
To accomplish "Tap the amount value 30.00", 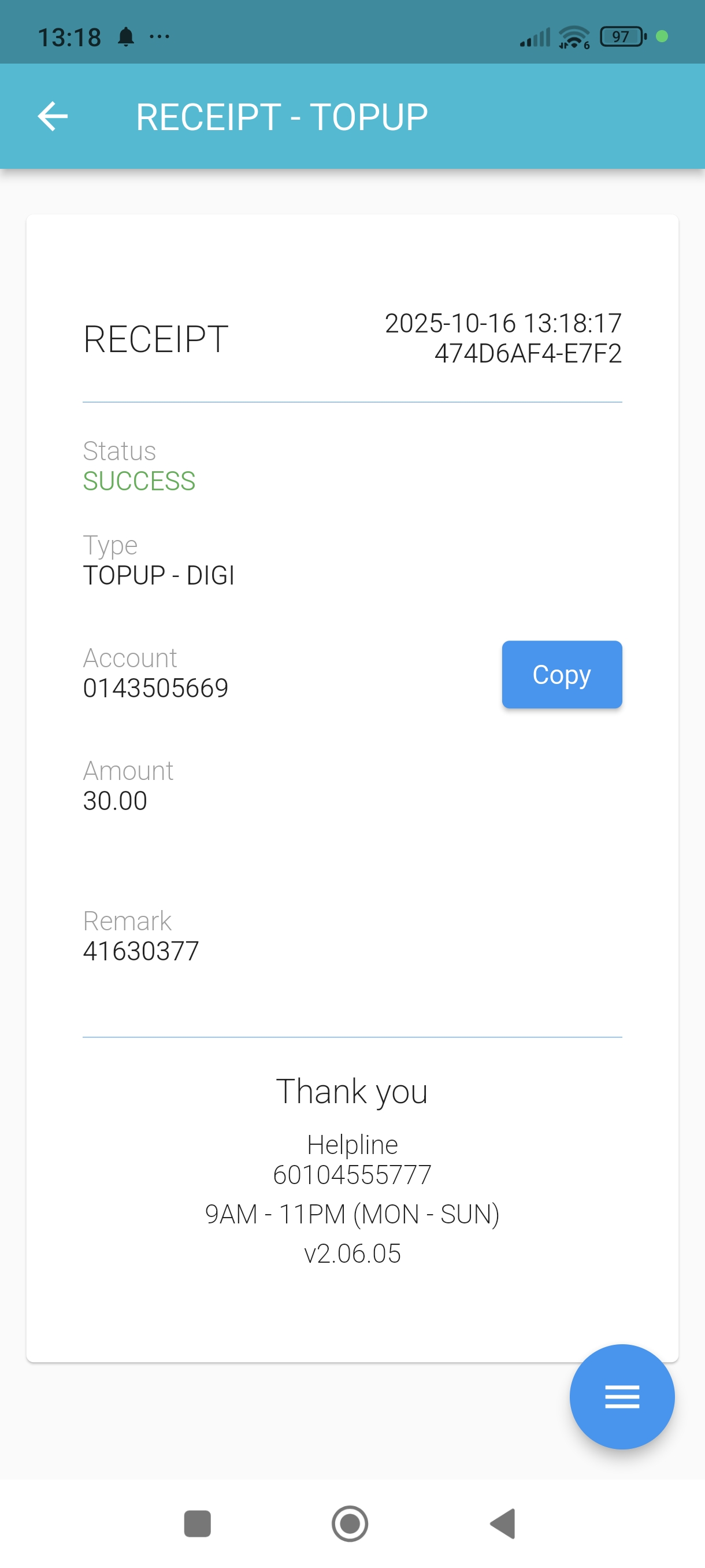I will pos(116,800).
